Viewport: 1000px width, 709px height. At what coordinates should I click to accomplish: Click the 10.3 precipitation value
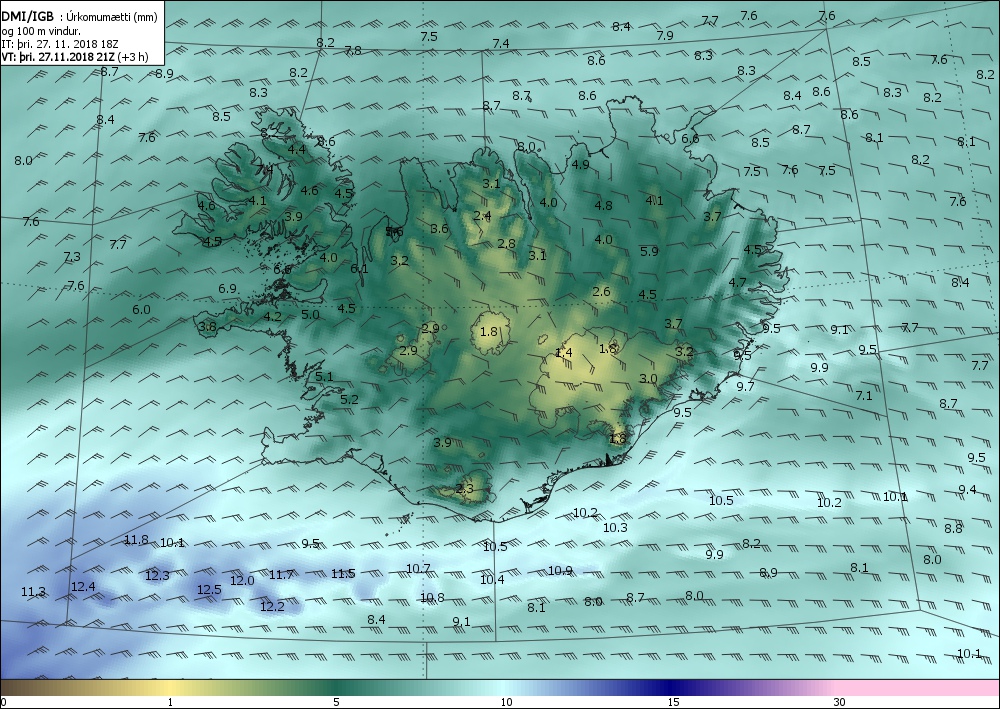(615, 527)
